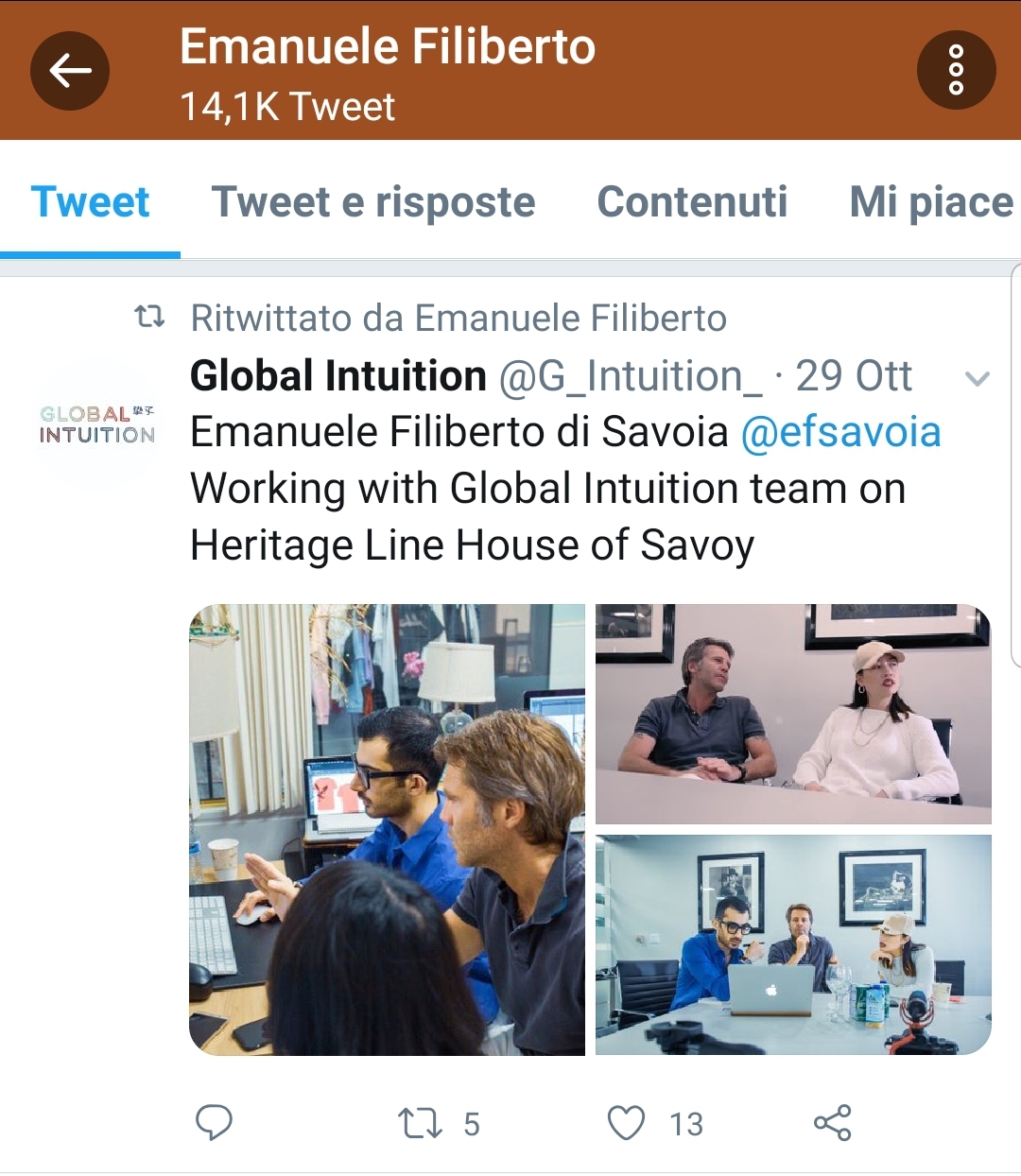1021x1176 pixels.
Task: Tap the tweet text about Heritage Line
Action: 548,517
